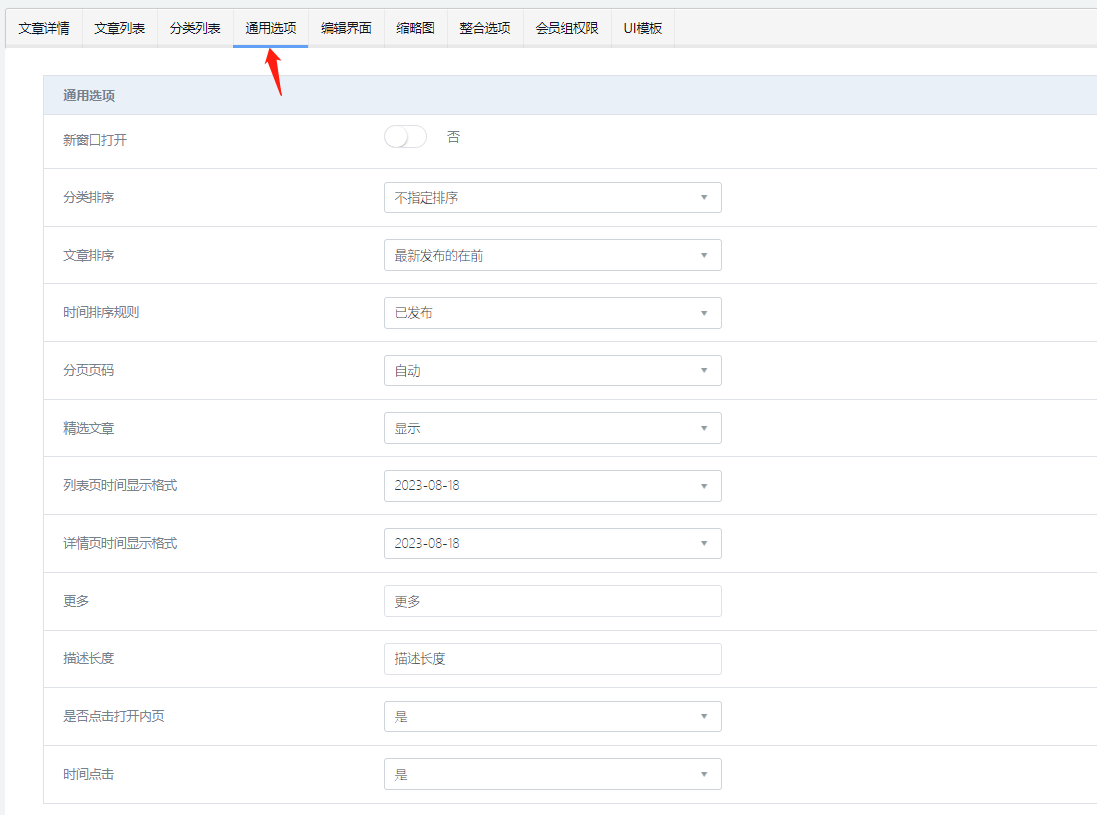Open the 时间排序规则 dropdown
This screenshot has width=1097, height=815.
(x=552, y=313)
